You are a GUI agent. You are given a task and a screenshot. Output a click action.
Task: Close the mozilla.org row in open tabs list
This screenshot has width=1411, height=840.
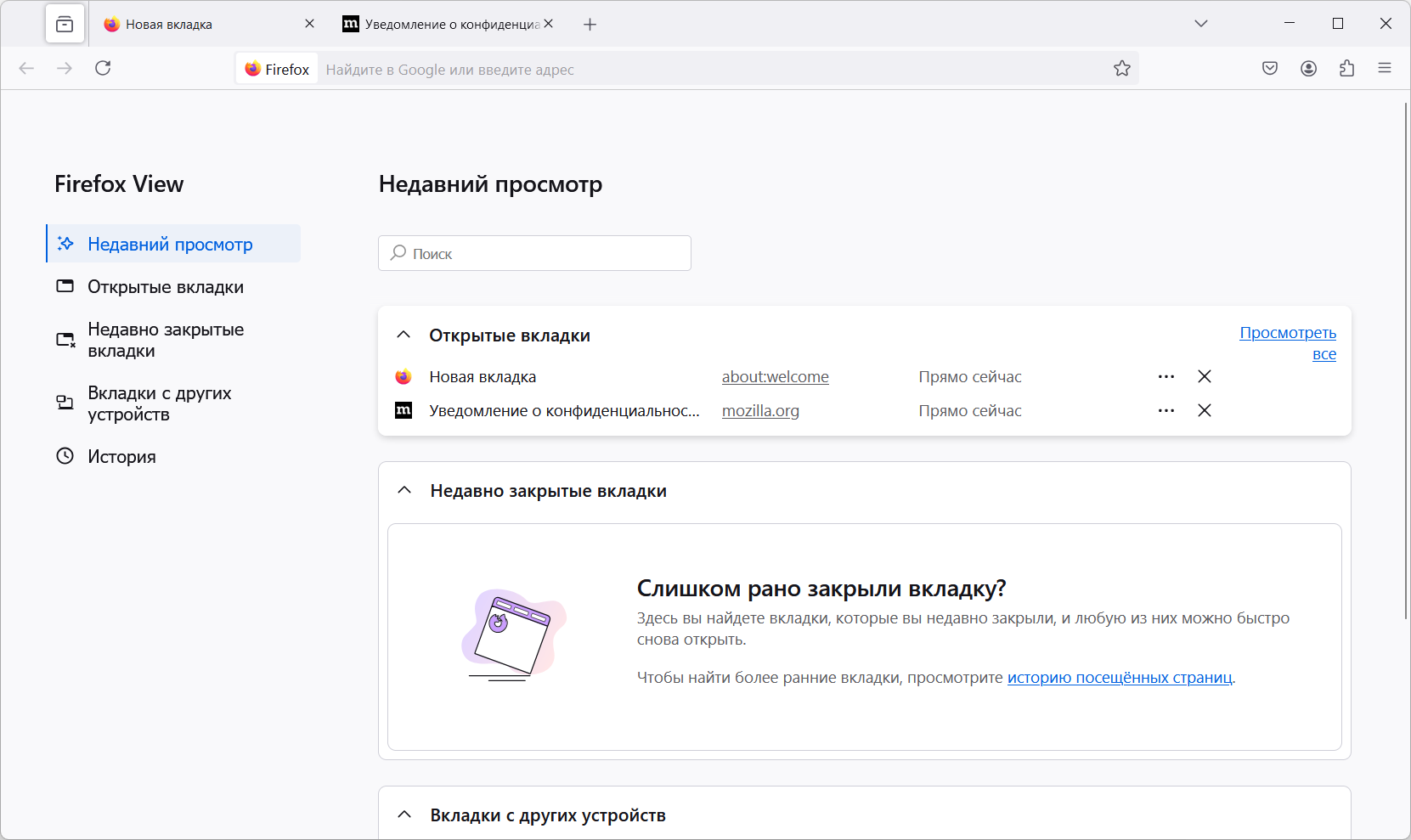click(1205, 410)
